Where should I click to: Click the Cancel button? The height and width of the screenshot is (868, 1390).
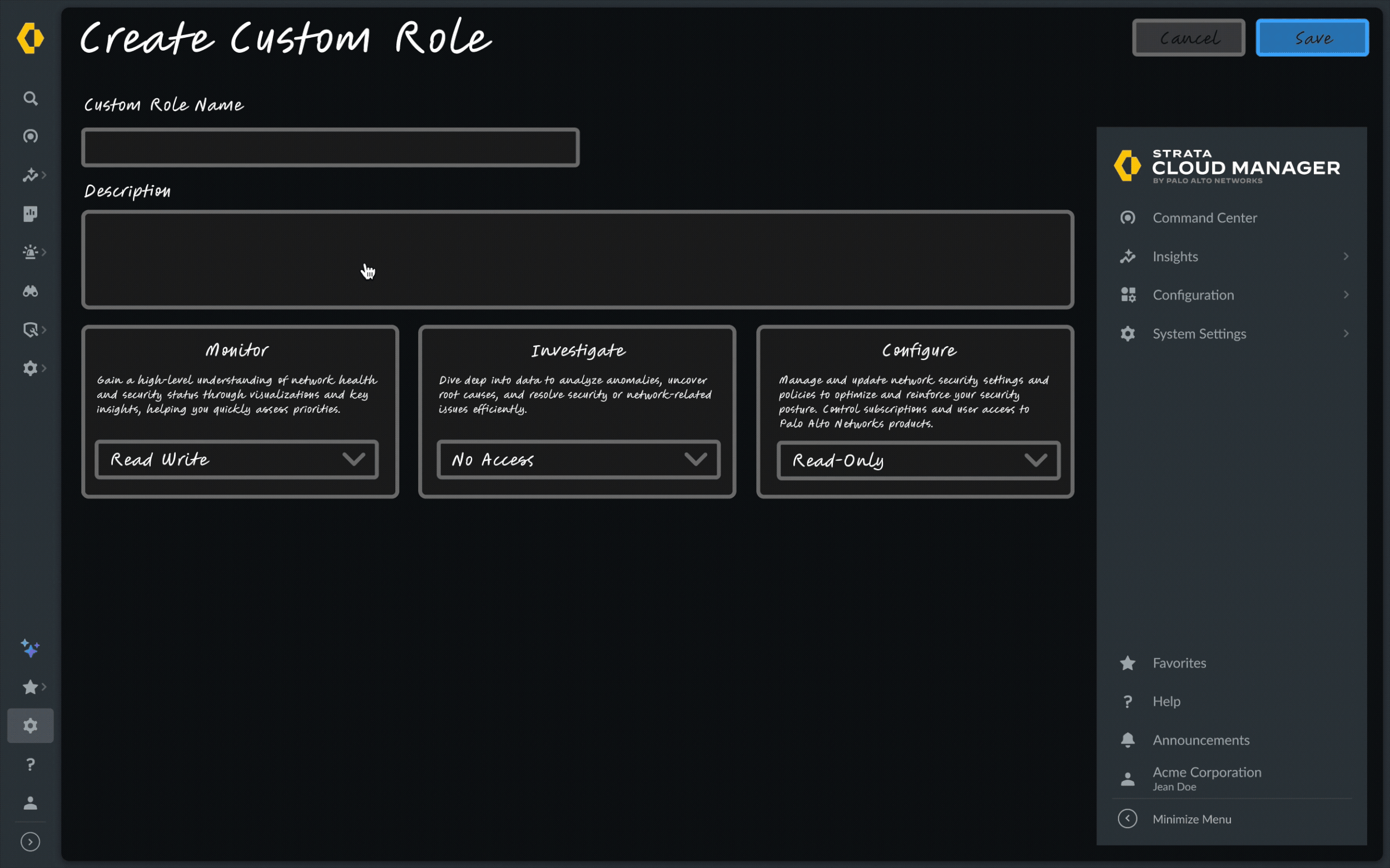point(1188,38)
